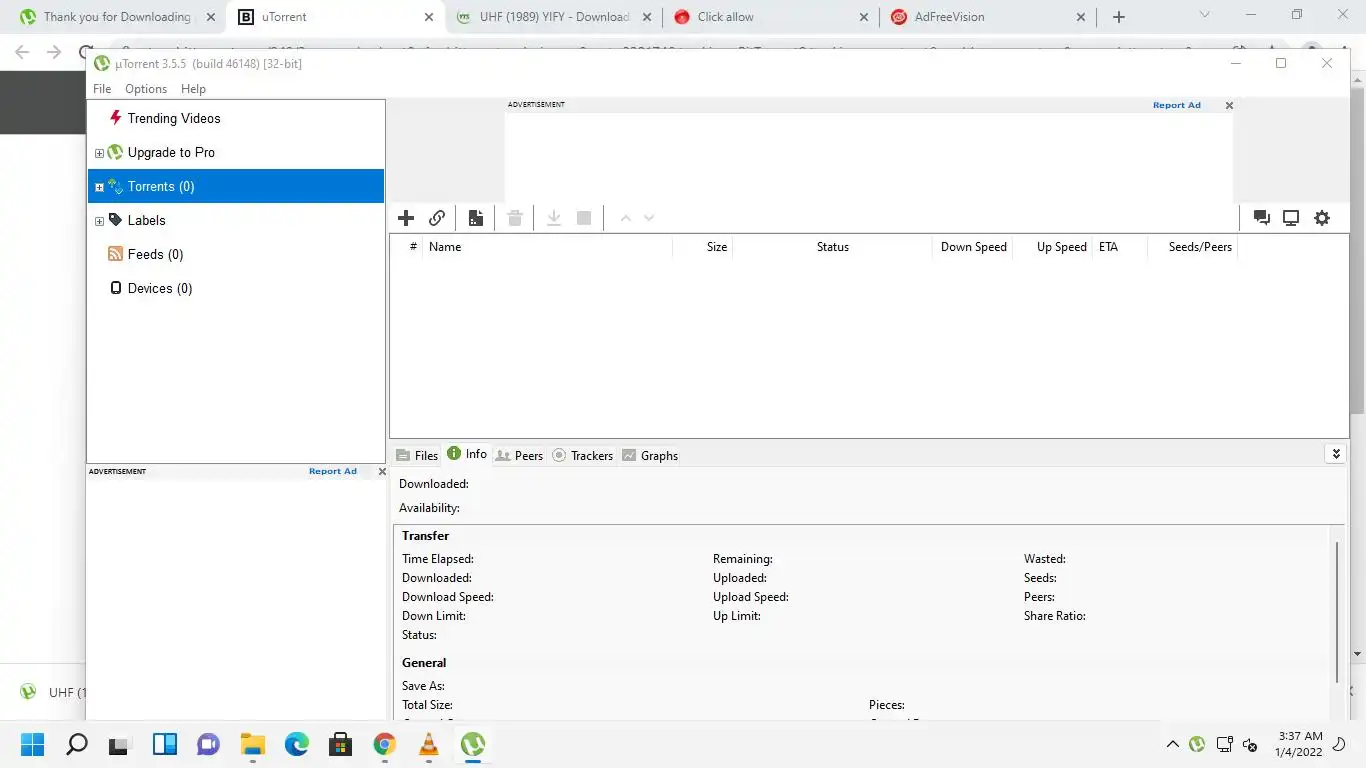Image resolution: width=1366 pixels, height=768 pixels.
Task: Open the Help menu
Action: (193, 89)
